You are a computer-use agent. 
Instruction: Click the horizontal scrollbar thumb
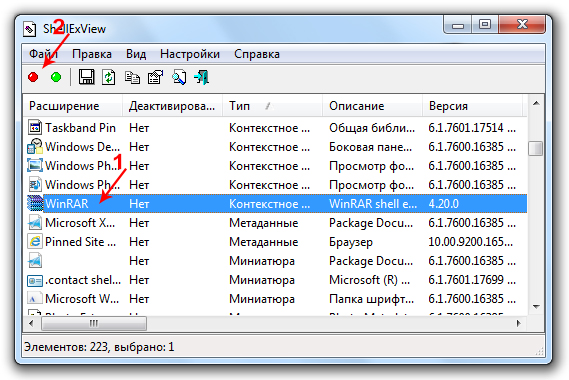click(94, 323)
